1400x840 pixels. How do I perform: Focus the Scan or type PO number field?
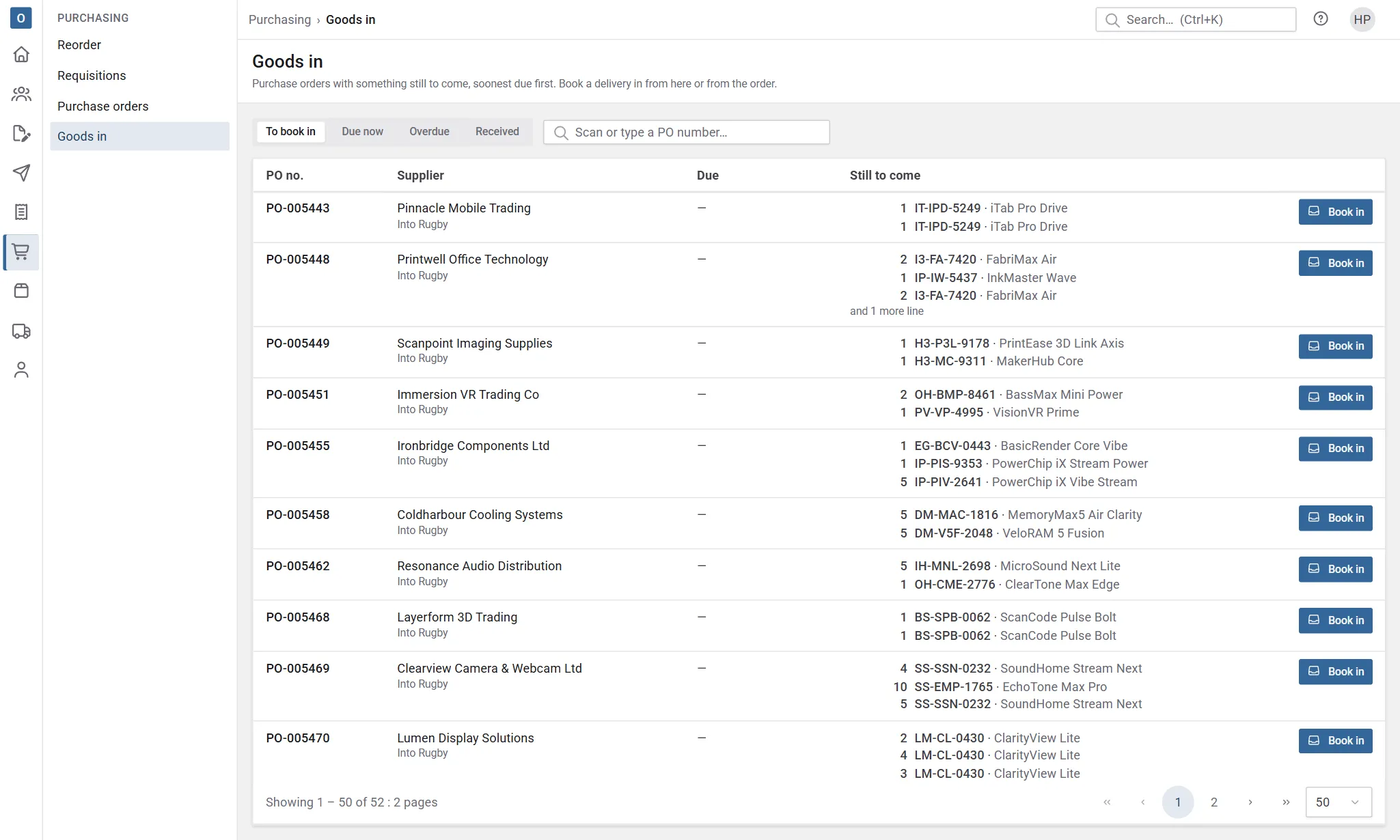686,132
